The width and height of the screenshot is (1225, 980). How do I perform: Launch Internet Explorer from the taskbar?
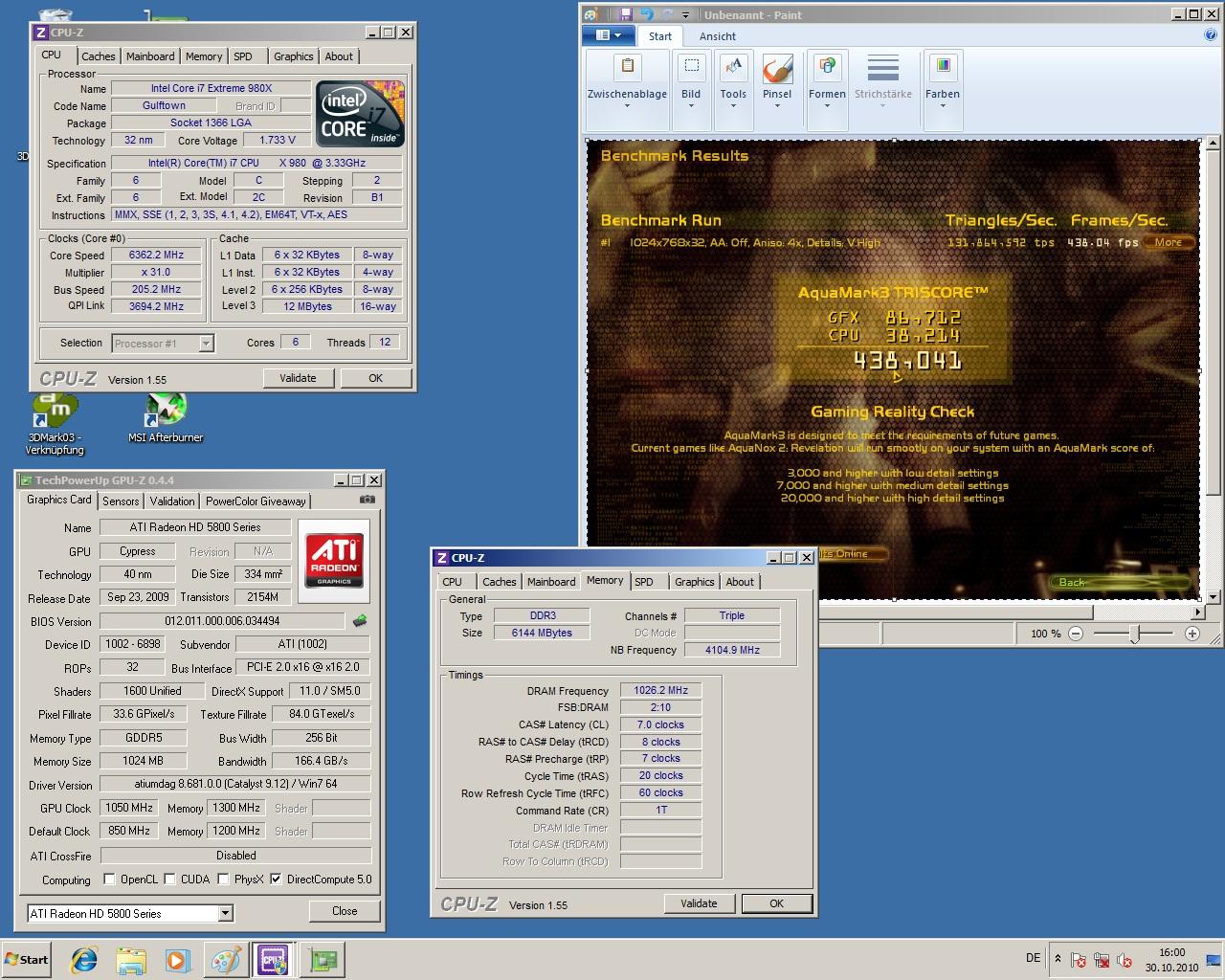pyautogui.click(x=85, y=960)
